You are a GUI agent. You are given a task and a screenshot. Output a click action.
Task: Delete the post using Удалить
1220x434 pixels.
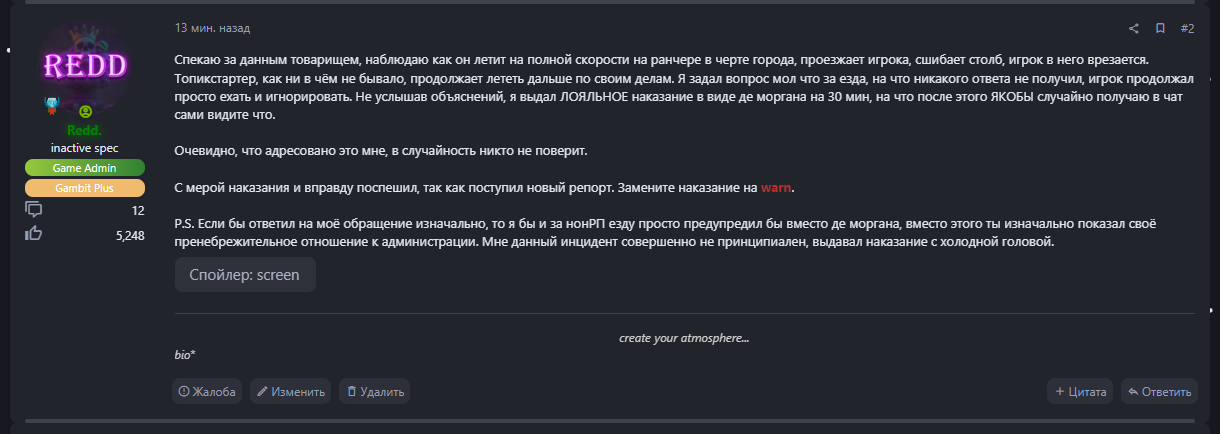pos(375,391)
